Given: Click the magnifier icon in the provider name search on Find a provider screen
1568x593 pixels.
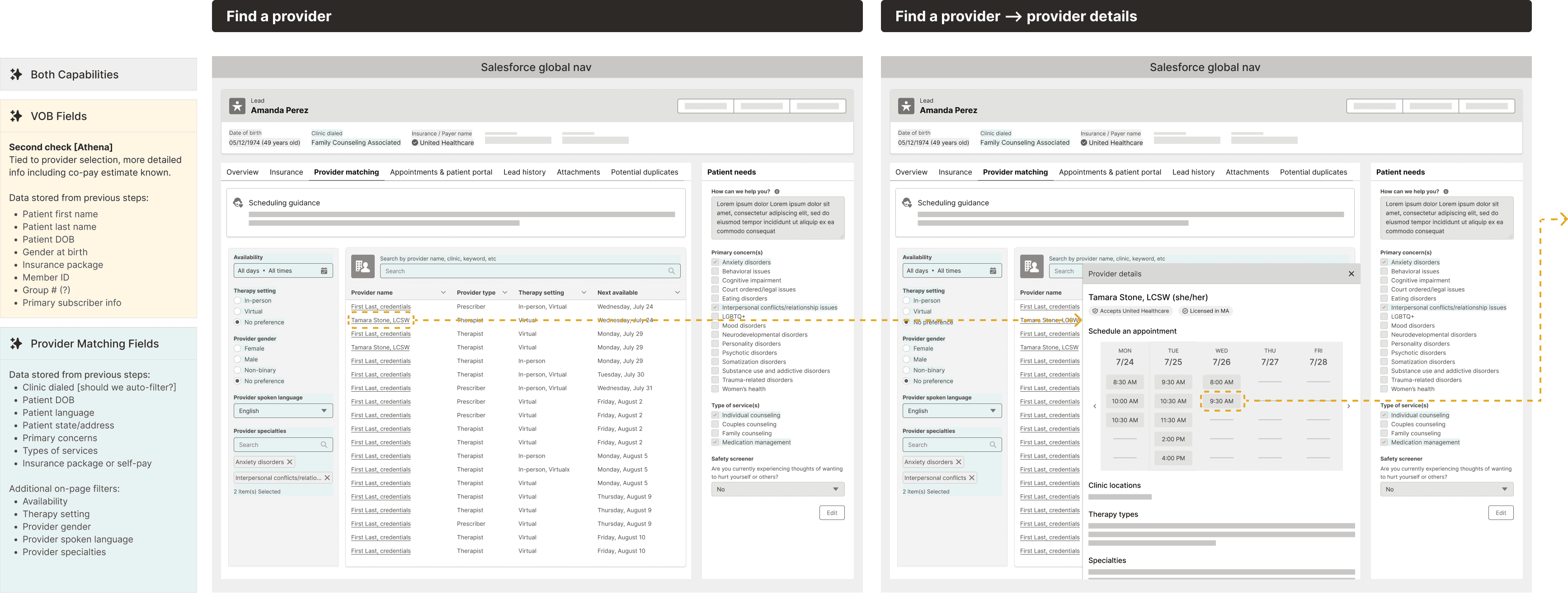Looking at the screenshot, I should (671, 271).
